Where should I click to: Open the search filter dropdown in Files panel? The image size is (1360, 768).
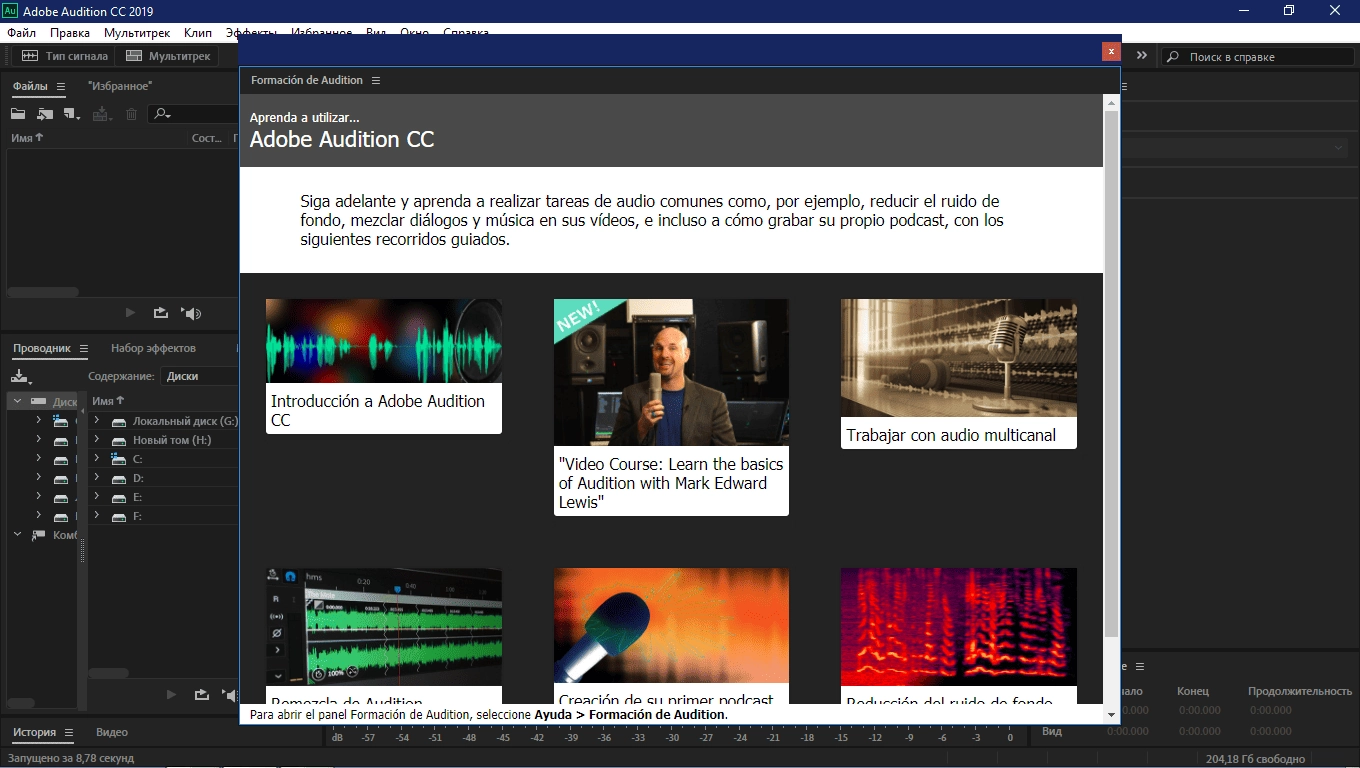coord(163,114)
